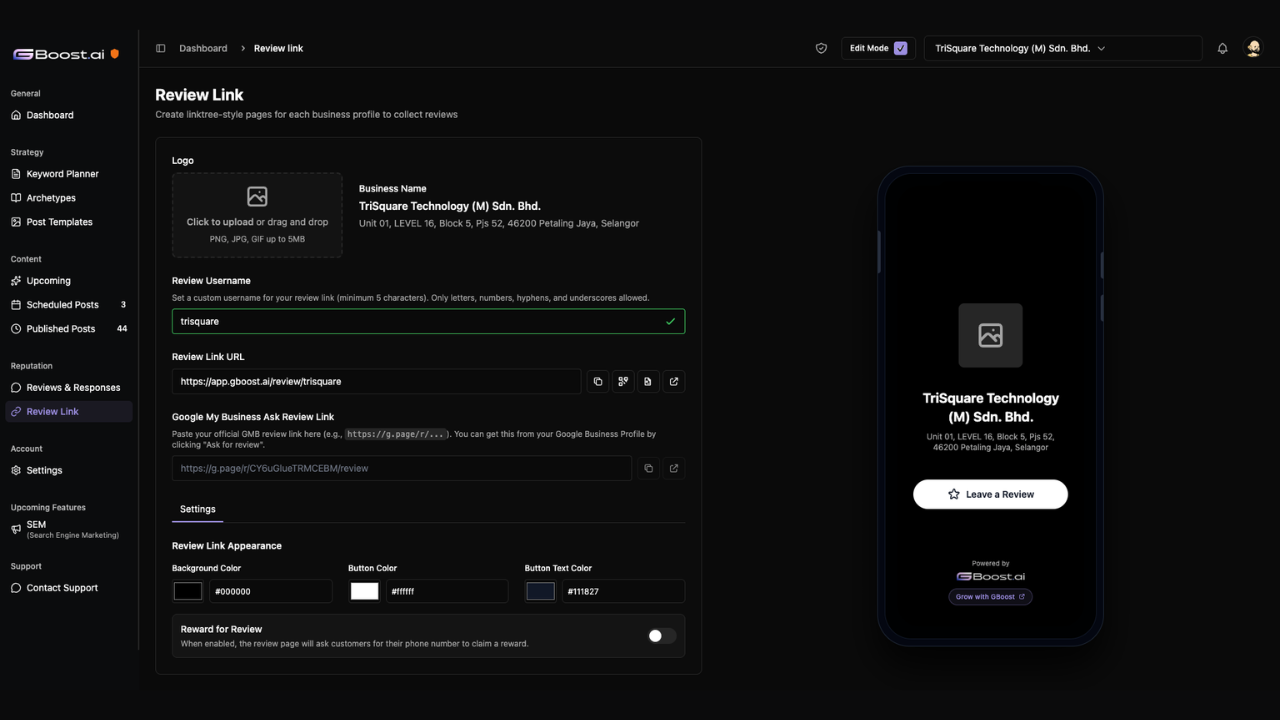The height and width of the screenshot is (720, 1280).
Task: Toggle the Edit Mode checkbox
Action: [x=900, y=48]
